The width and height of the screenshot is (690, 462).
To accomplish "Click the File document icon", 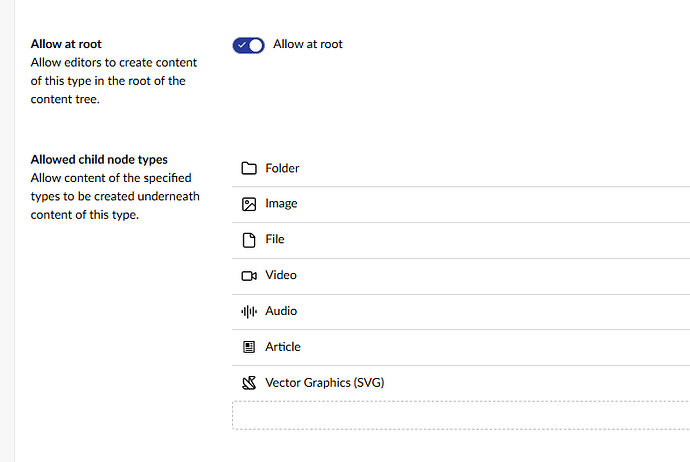I will point(249,240).
